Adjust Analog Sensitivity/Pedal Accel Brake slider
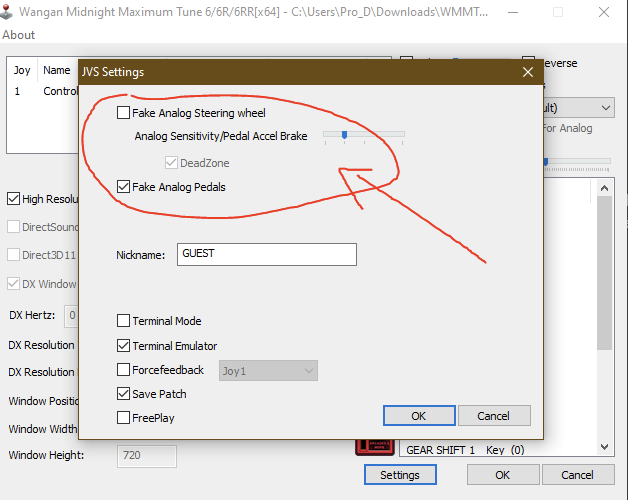628x500 pixels. point(344,135)
